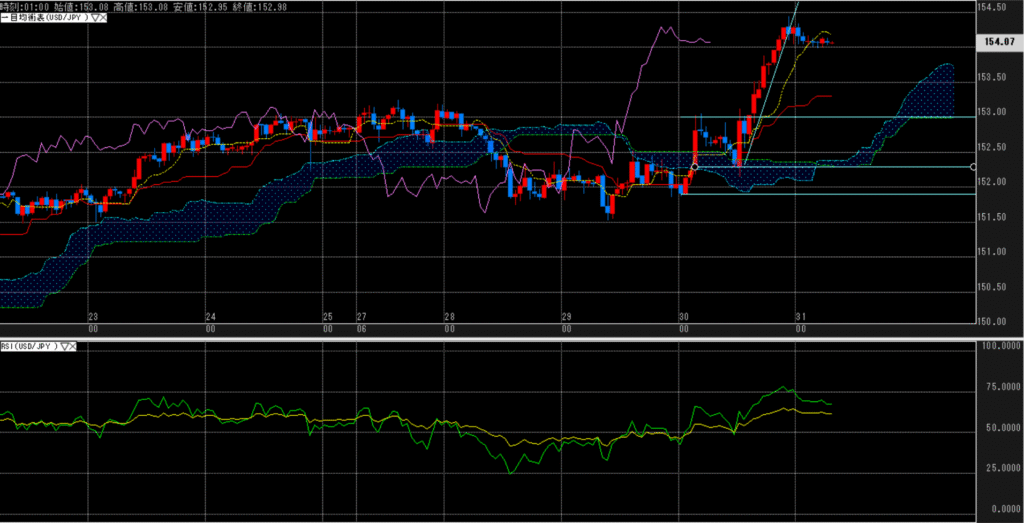
Task: Click the date 24 marker on time axis
Action: tap(210, 316)
